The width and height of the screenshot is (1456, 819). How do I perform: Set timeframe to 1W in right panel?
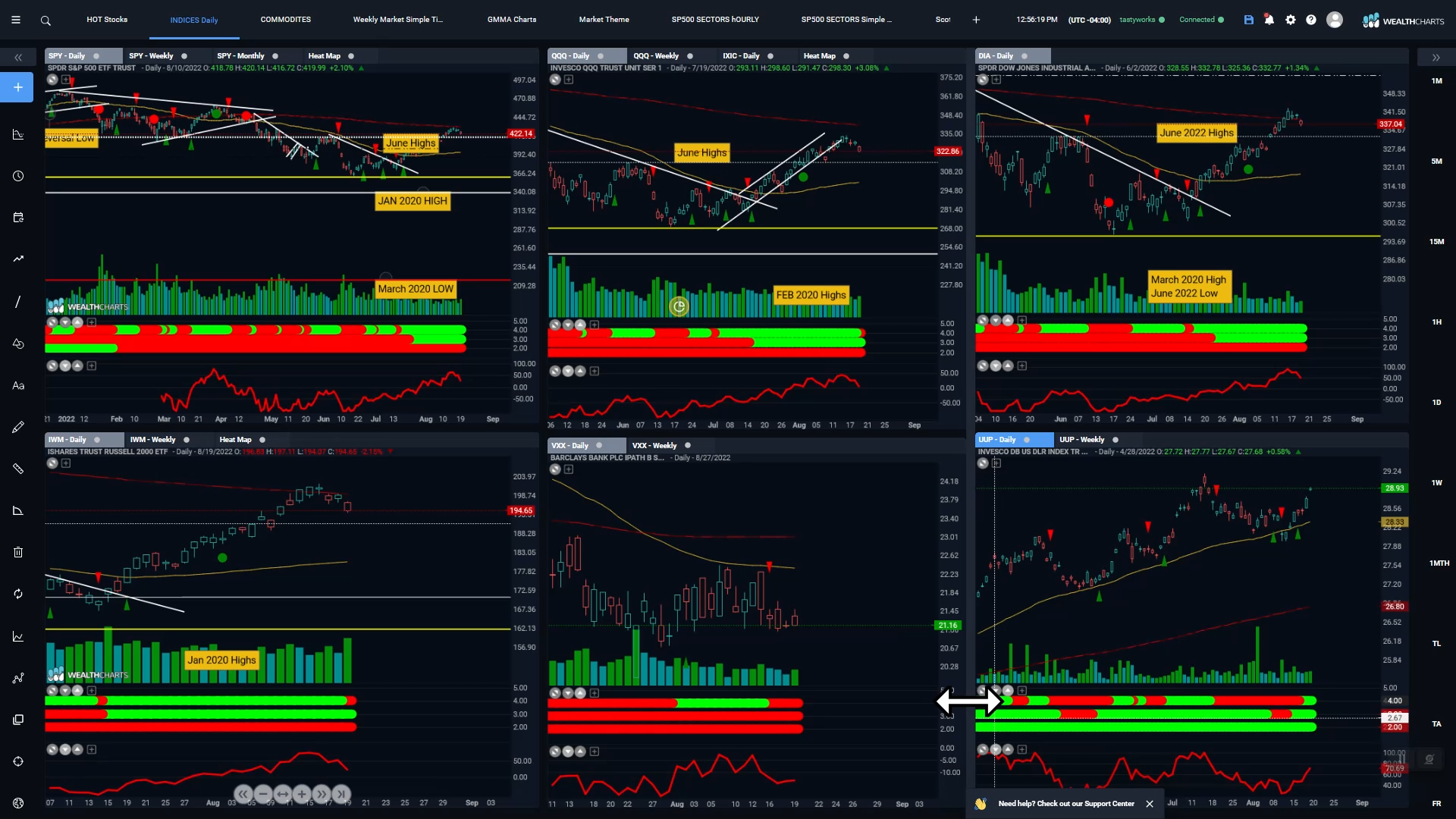[1436, 483]
